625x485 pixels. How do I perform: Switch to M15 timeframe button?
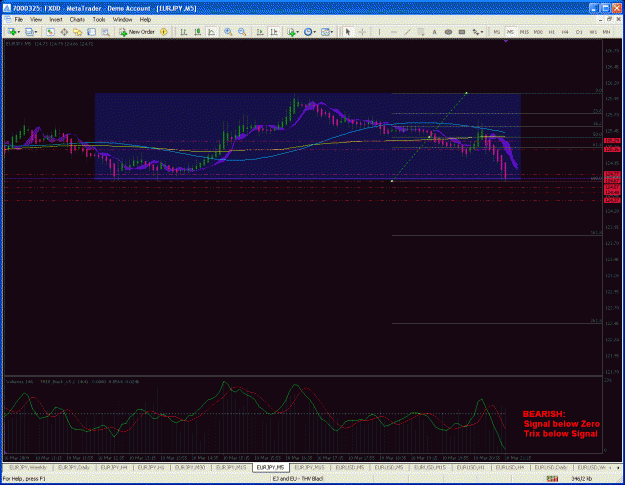click(x=524, y=32)
